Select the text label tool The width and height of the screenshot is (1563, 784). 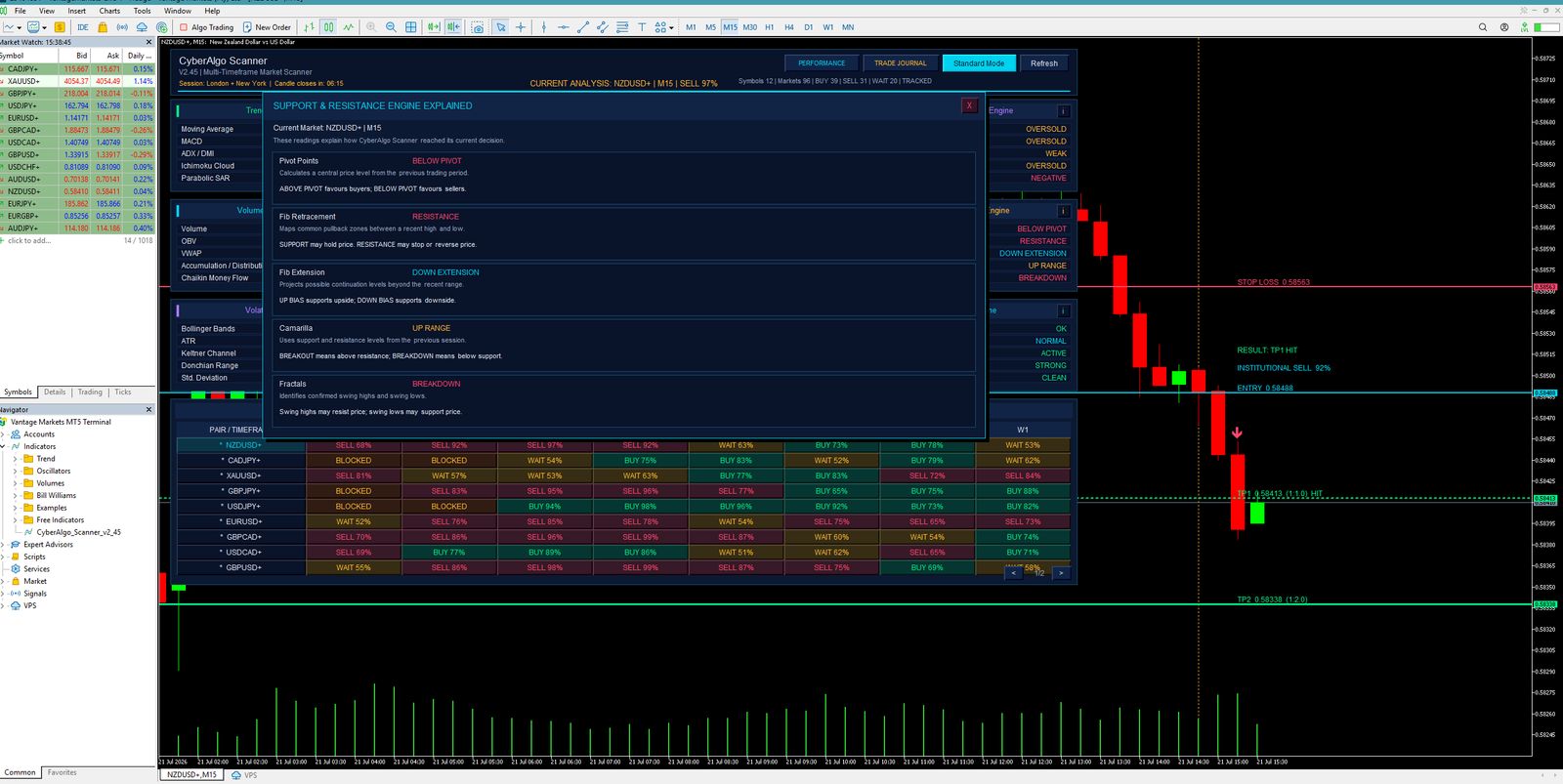642,27
